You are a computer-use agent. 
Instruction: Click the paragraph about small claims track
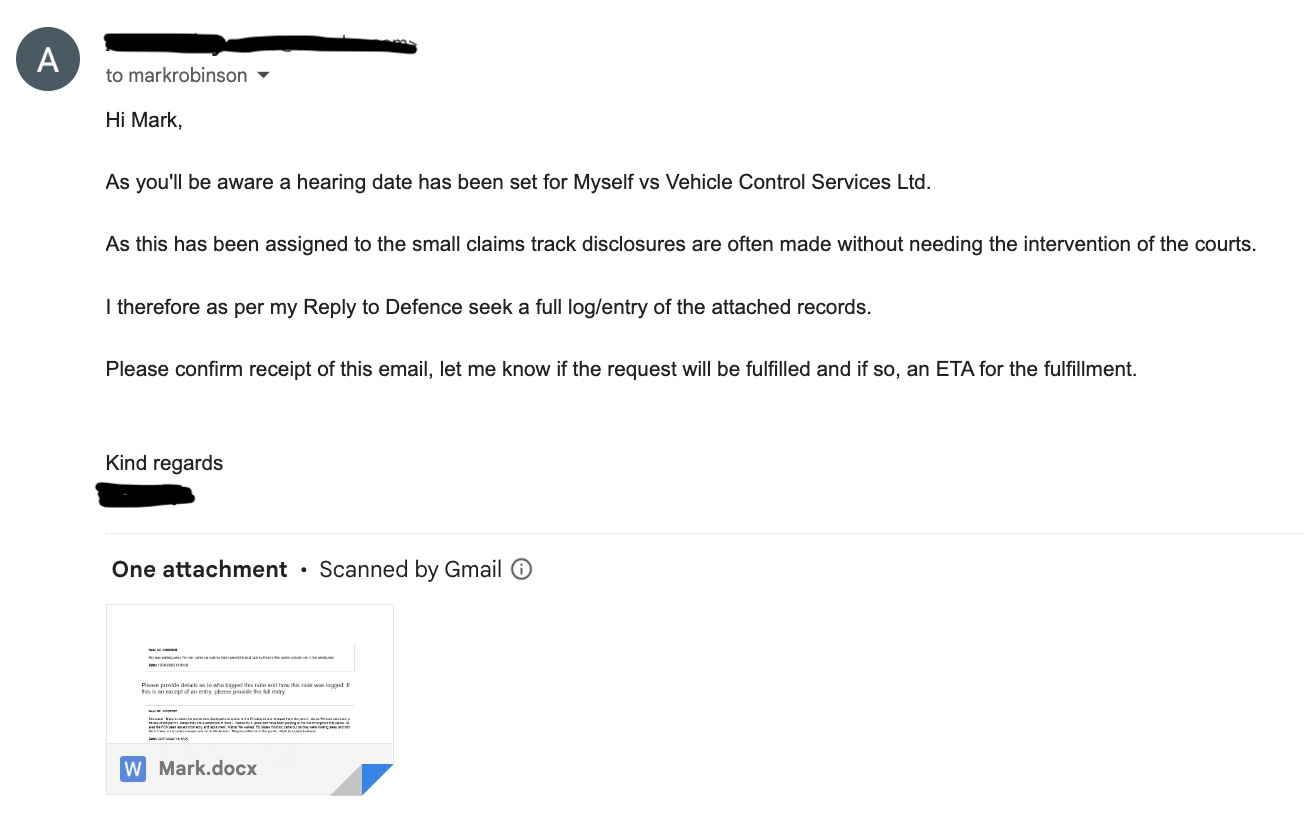pyautogui.click(x=680, y=245)
